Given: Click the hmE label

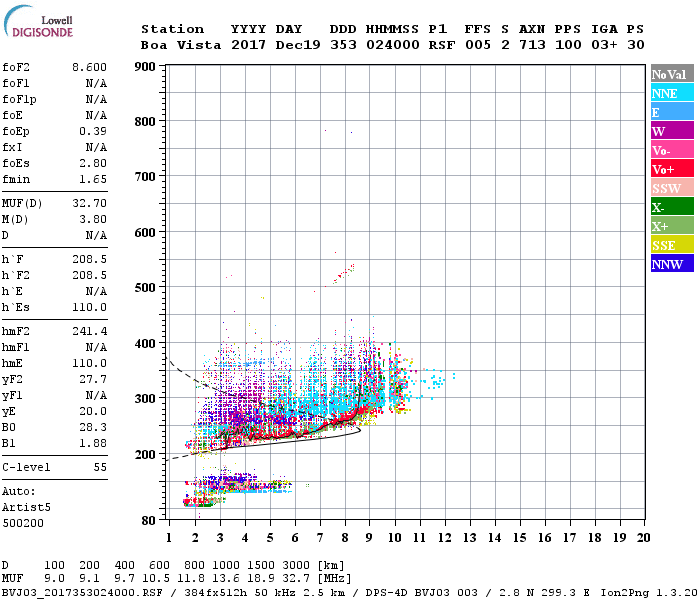Looking at the screenshot, I should pyautogui.click(x=12, y=364).
